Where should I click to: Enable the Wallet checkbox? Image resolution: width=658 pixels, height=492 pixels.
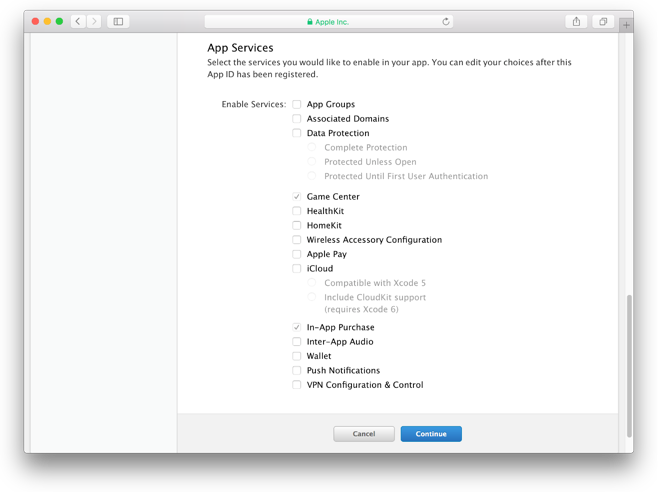(297, 356)
